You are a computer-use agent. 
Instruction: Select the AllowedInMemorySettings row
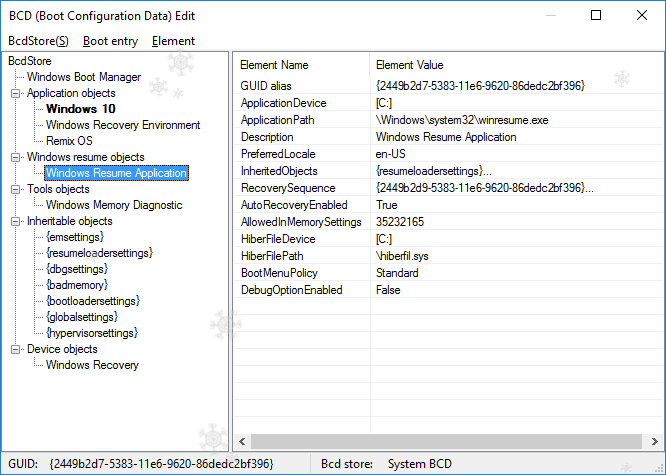tap(449, 222)
